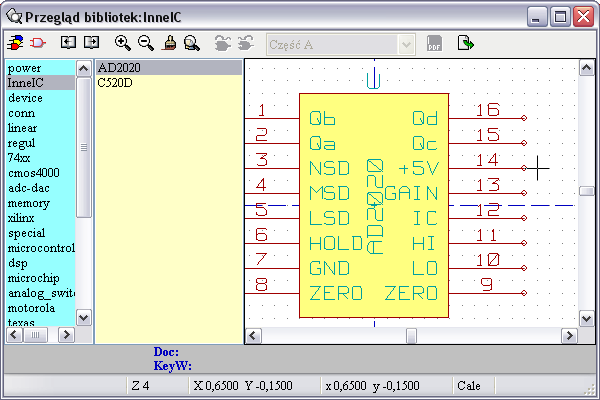Select the 'motorola' library
Image resolution: width=600 pixels, height=400 pixels.
pyautogui.click(x=41, y=308)
